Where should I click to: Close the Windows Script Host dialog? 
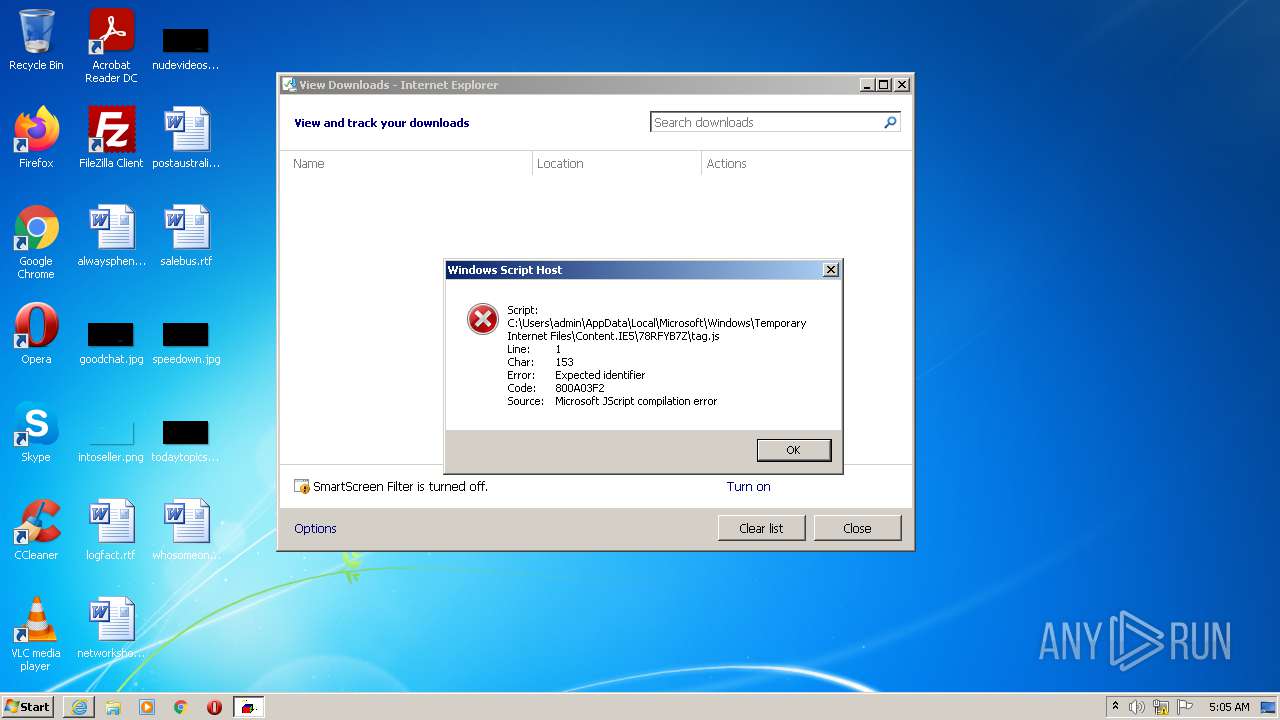(830, 270)
